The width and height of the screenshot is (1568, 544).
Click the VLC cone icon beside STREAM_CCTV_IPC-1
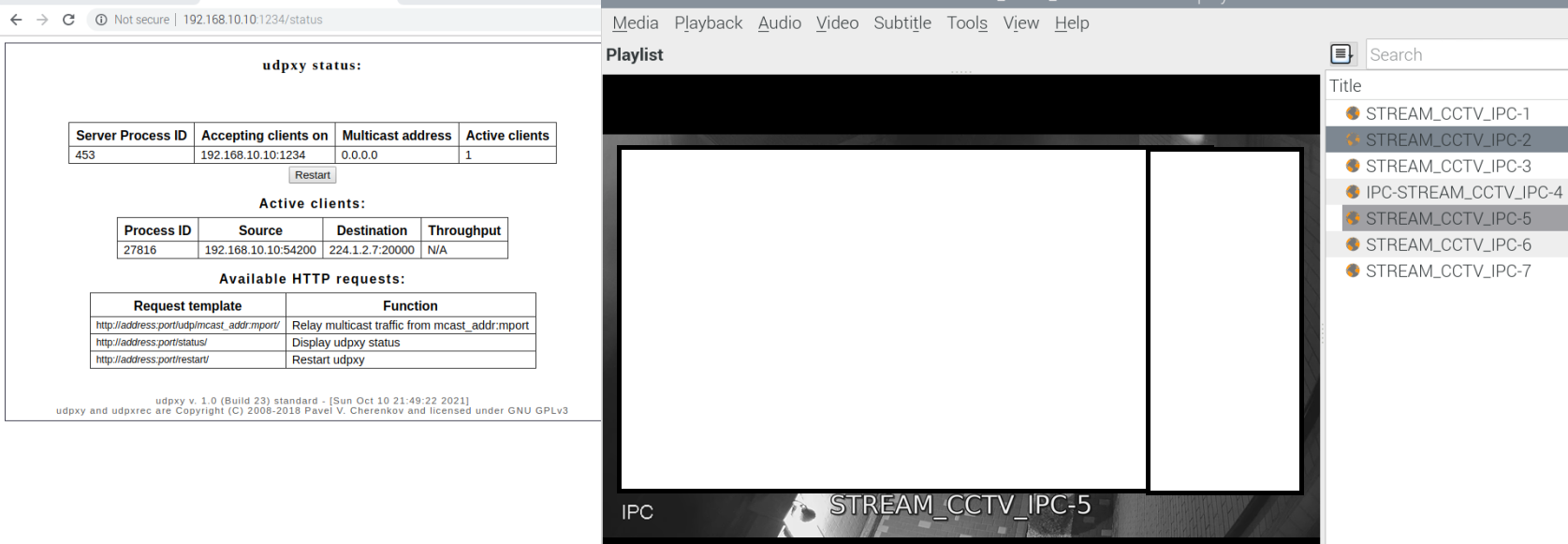point(1353,113)
